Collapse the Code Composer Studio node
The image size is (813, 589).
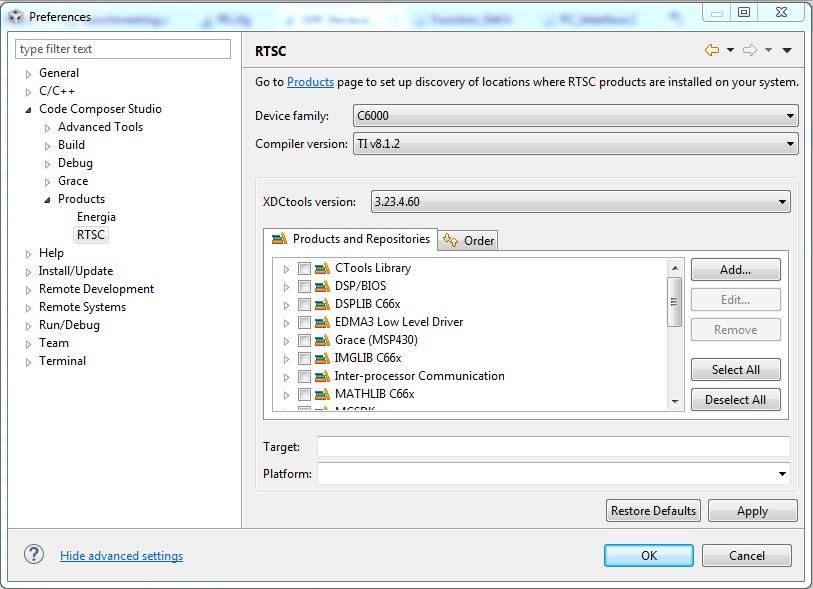point(28,109)
